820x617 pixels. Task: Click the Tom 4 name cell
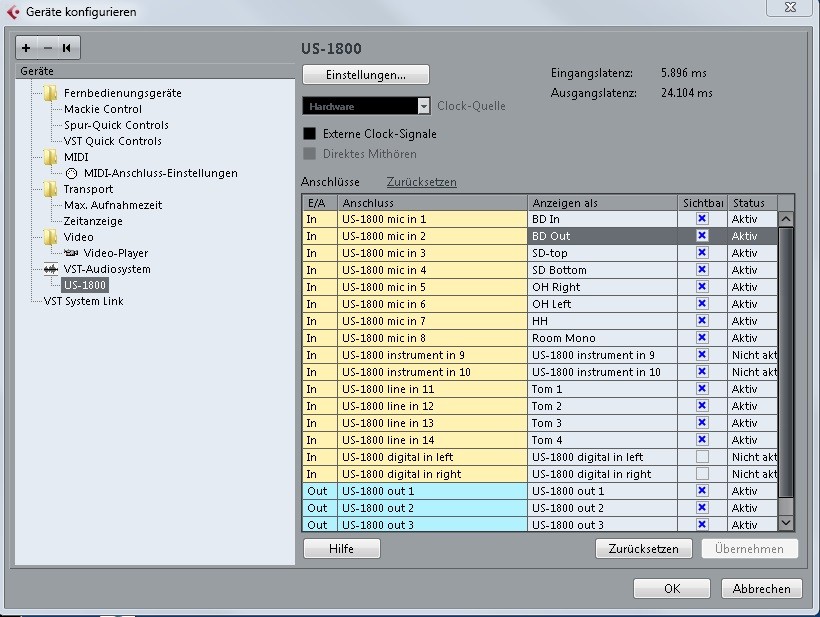[602, 440]
